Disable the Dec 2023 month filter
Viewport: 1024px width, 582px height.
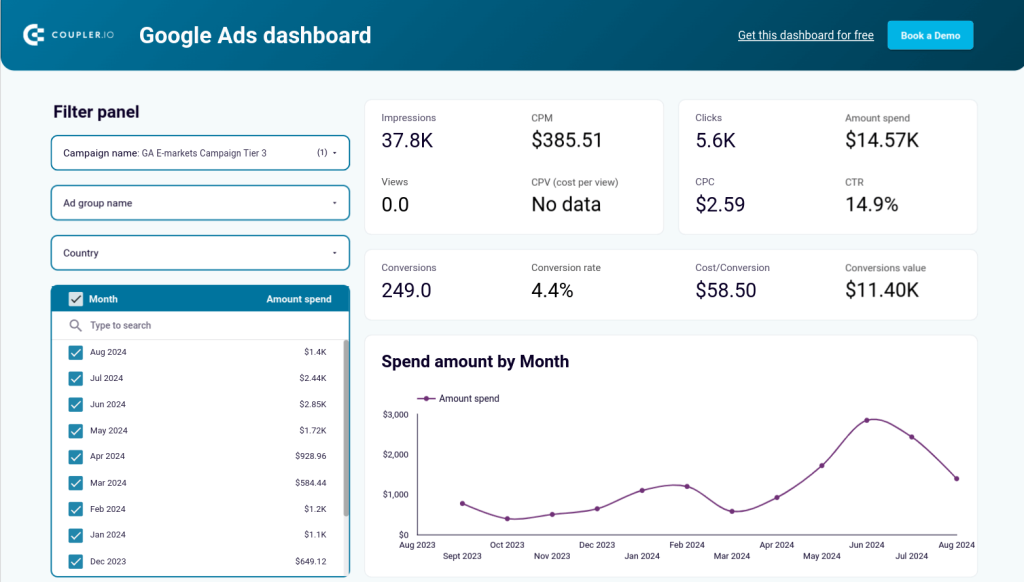point(75,561)
